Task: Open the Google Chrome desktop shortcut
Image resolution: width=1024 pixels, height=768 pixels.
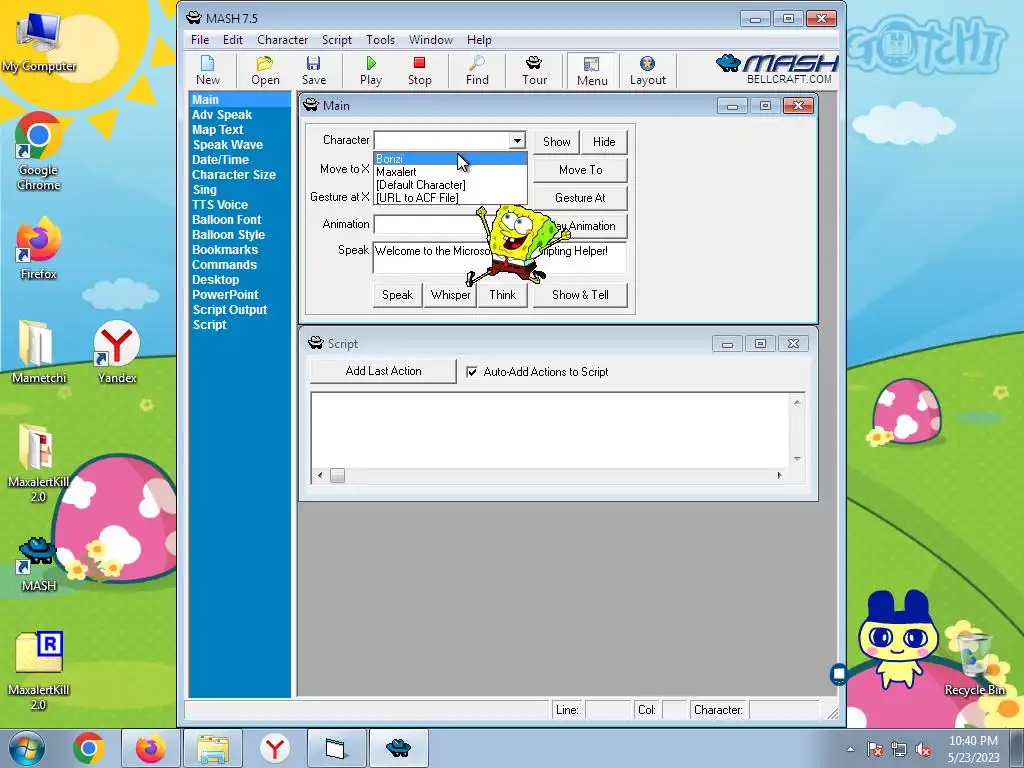Action: 39,152
